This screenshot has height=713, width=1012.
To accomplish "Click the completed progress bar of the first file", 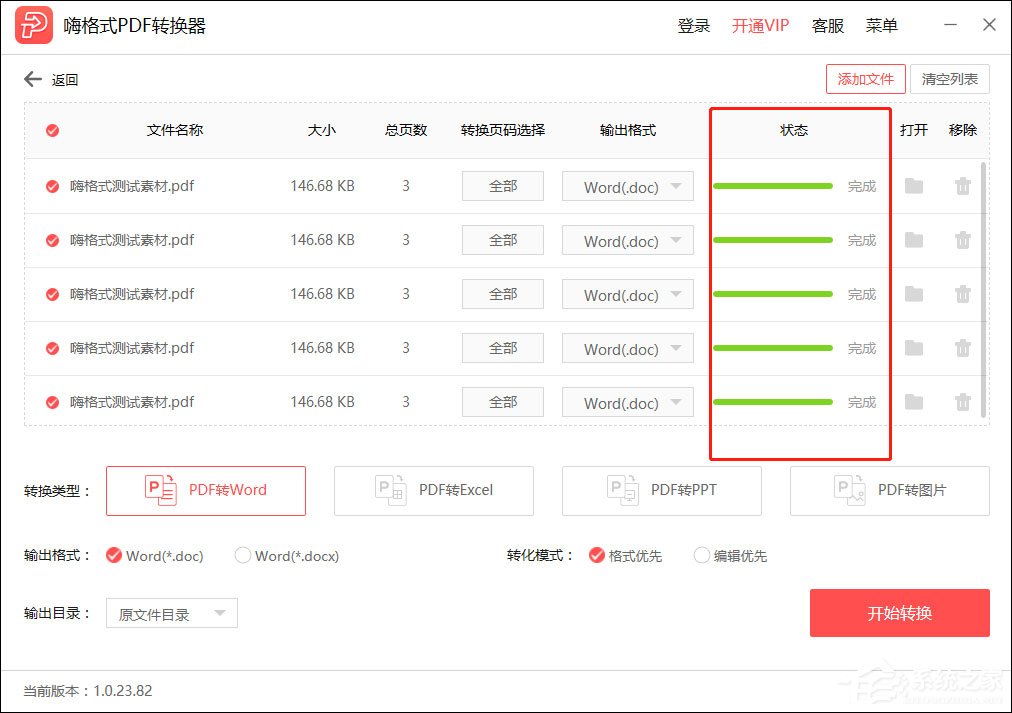I will [772, 186].
